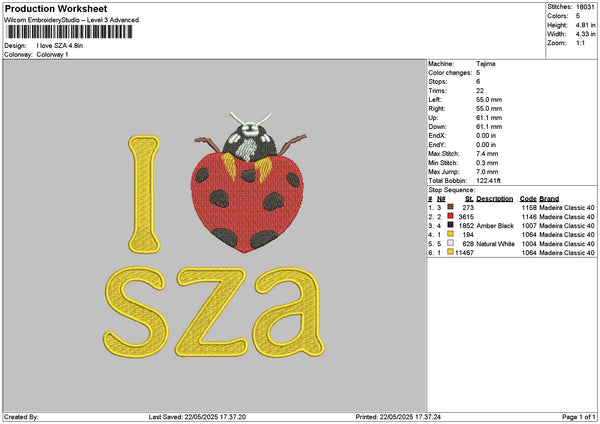
Task: Click the yellow letter I in the preview
Action: pos(144,194)
